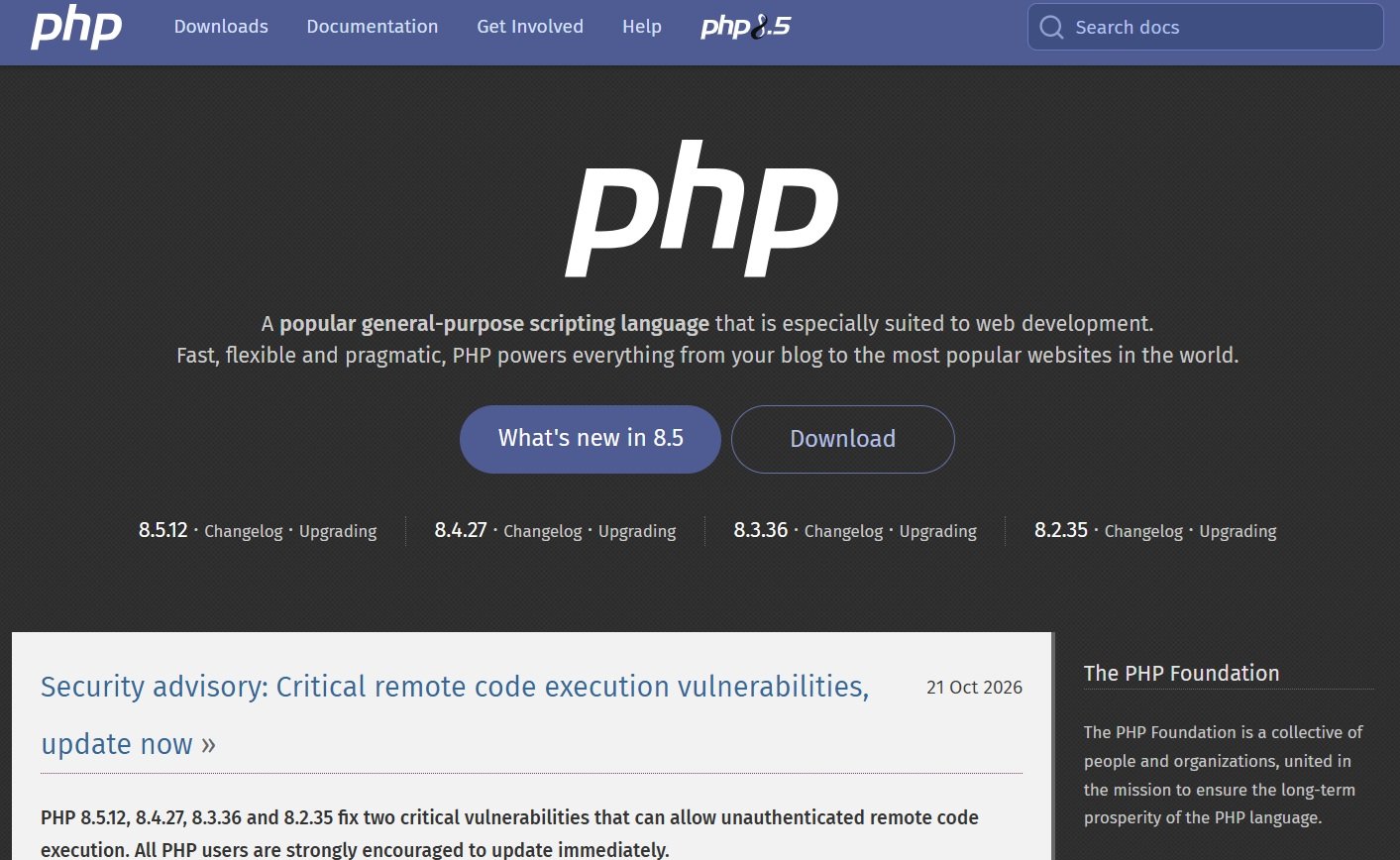
Task: Open the PHP 8.5 release logo link
Action: (746, 27)
